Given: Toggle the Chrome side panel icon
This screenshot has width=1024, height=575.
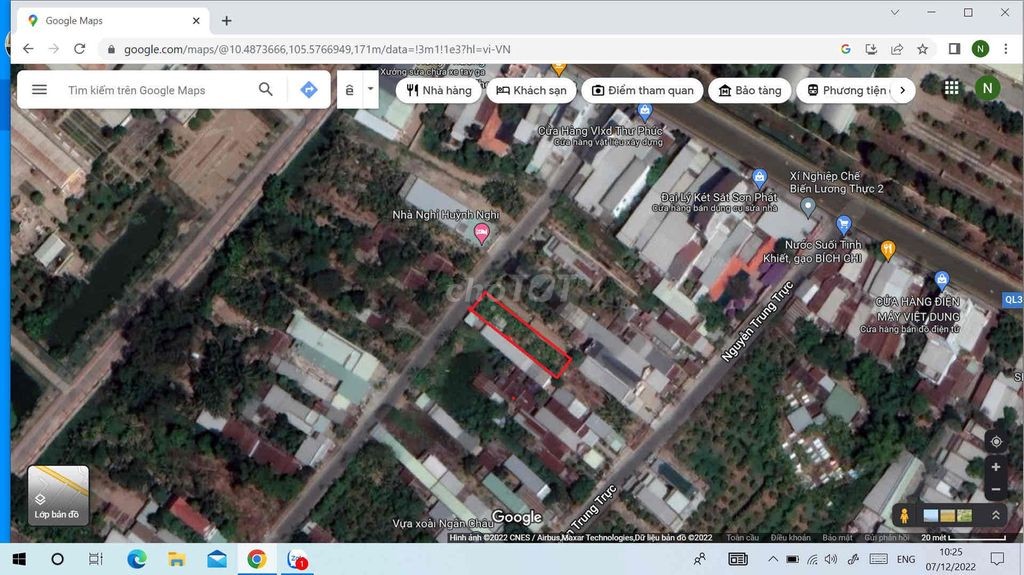Looking at the screenshot, I should (x=954, y=49).
